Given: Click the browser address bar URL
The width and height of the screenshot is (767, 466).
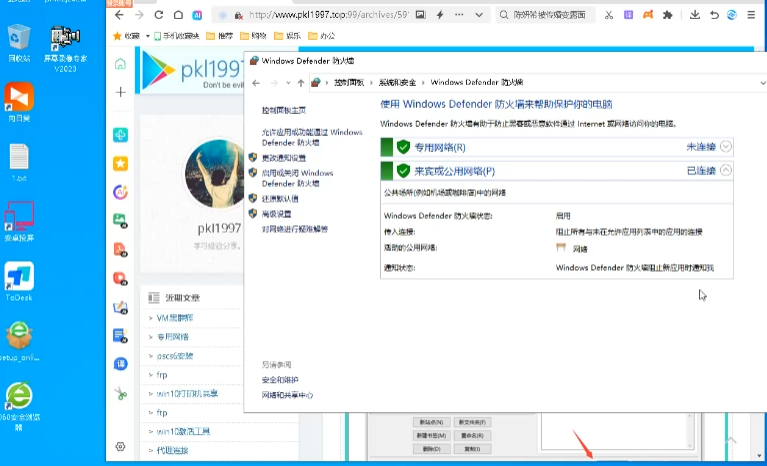Looking at the screenshot, I should [329, 15].
